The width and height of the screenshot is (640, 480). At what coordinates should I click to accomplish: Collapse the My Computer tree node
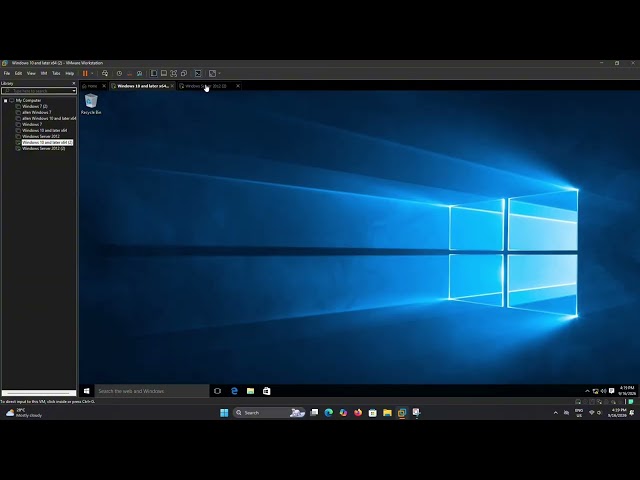[x=6, y=100]
